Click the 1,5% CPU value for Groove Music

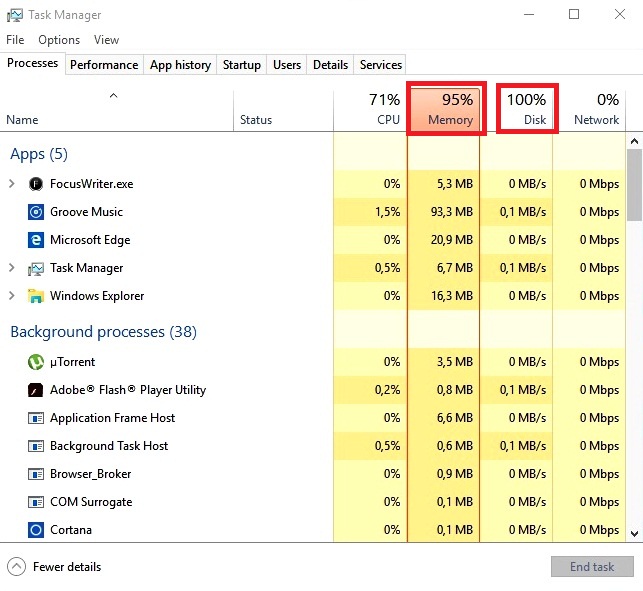[388, 212]
